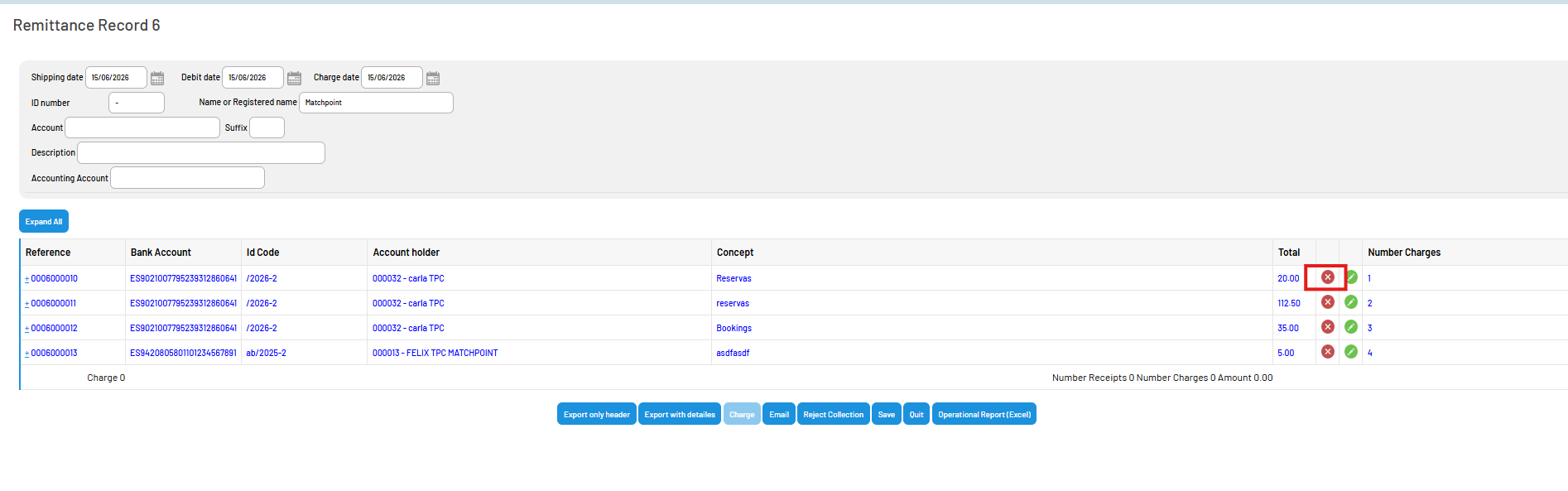
Task: Click the Number Charges column header
Action: pos(1404,253)
